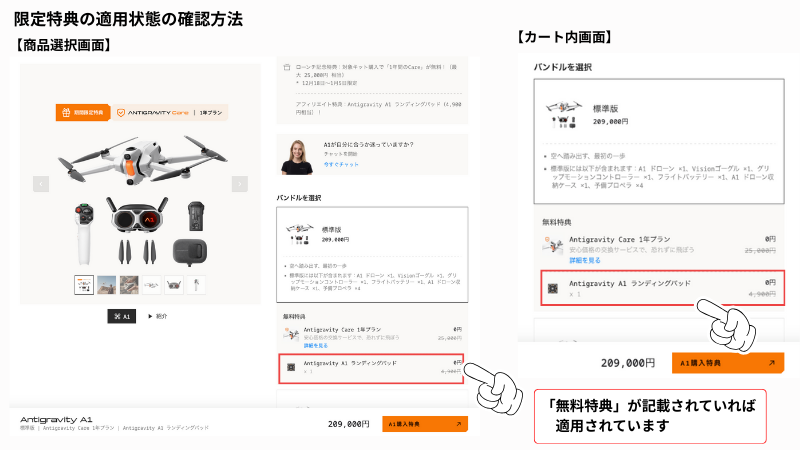Click the orange limited-time gift badge
The image size is (800, 450).
tap(83, 112)
